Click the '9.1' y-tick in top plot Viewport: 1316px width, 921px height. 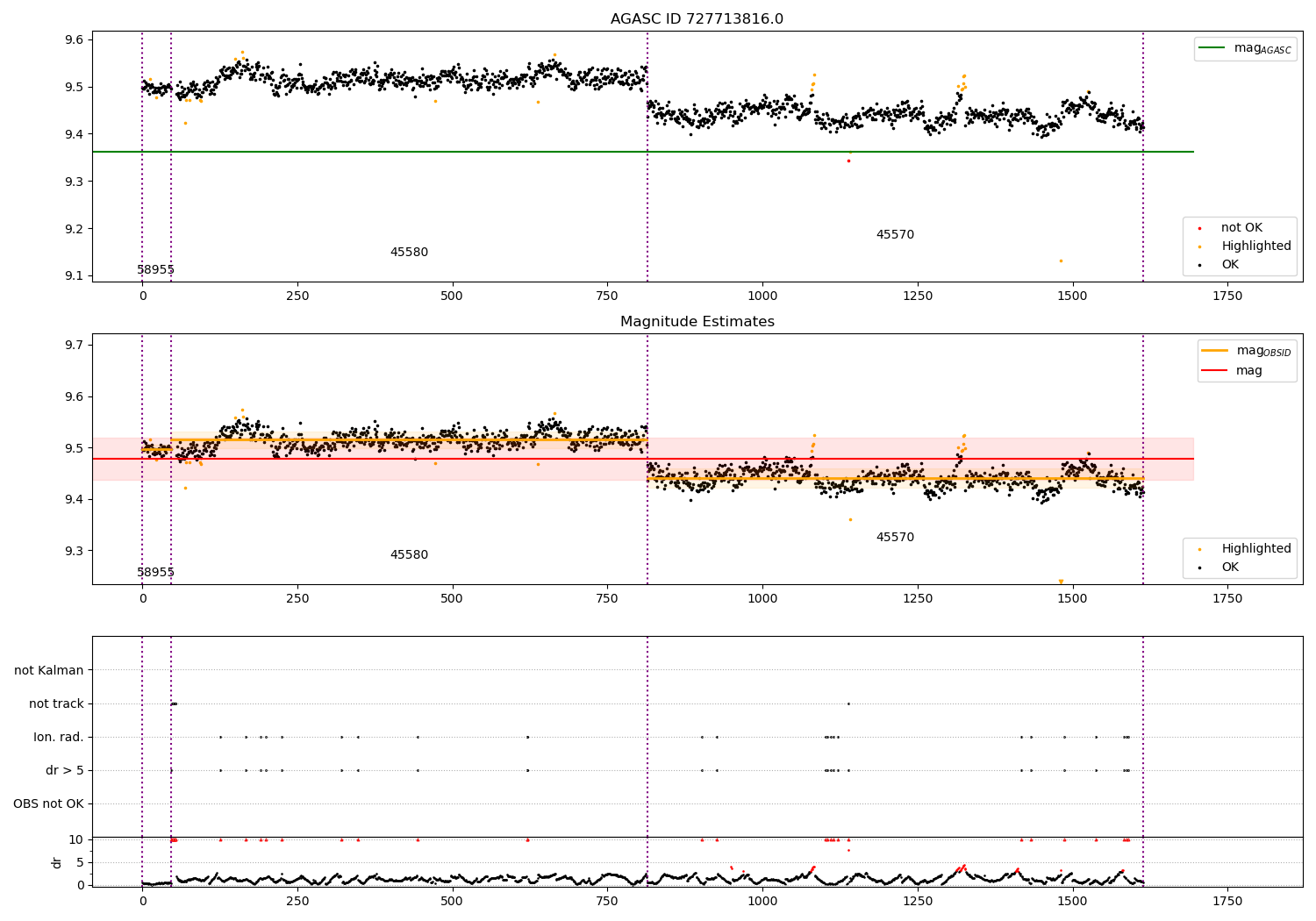74,276
